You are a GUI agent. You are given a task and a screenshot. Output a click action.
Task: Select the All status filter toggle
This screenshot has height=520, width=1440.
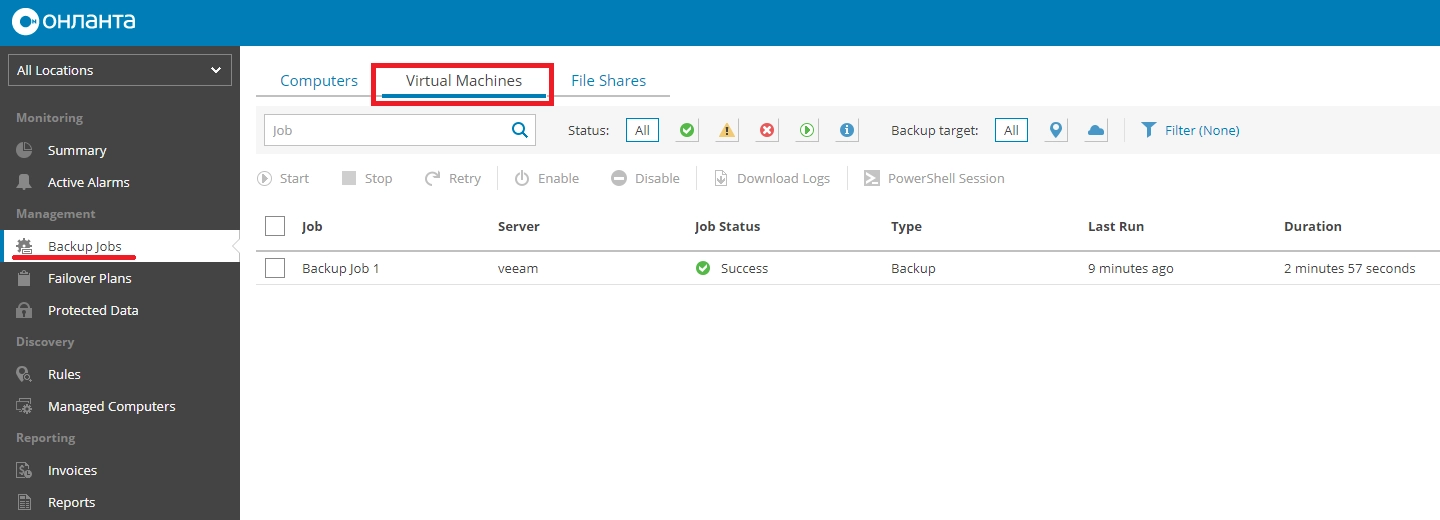(642, 130)
